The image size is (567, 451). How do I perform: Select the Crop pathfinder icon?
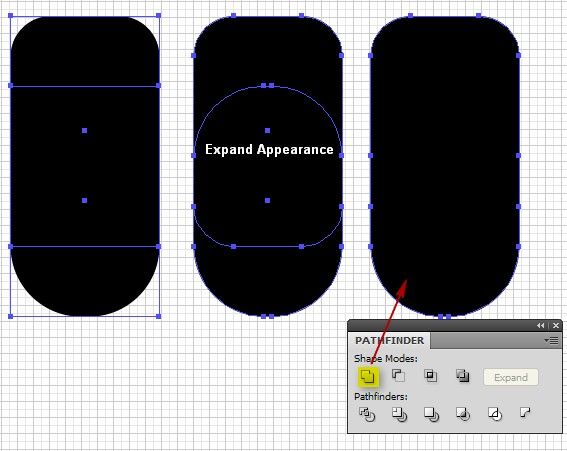(x=463, y=414)
